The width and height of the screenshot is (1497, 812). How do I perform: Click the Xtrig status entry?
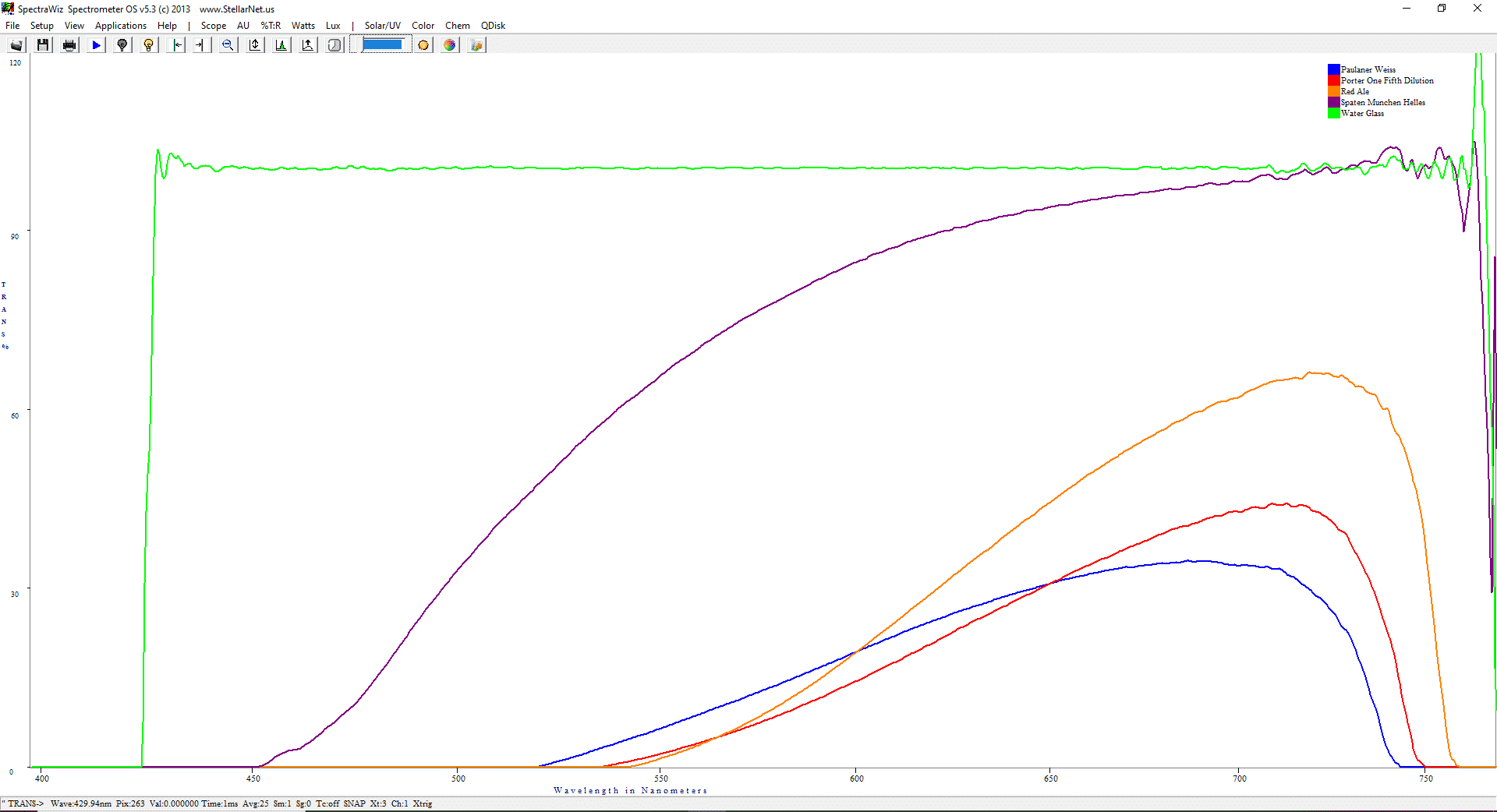coord(423,803)
